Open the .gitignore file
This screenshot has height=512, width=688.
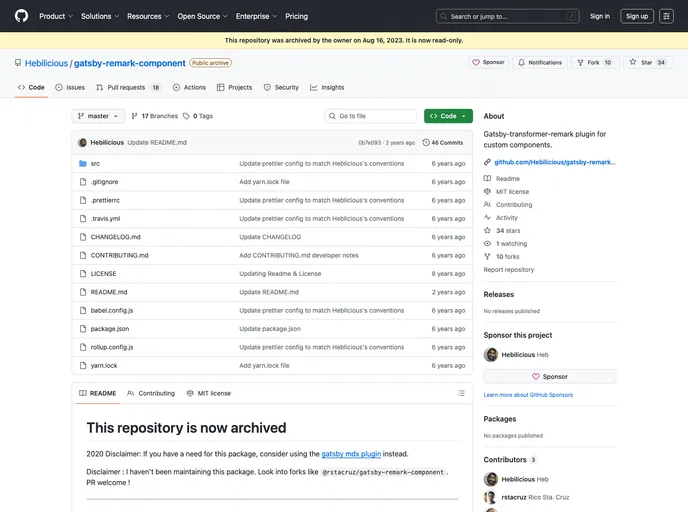(x=104, y=182)
